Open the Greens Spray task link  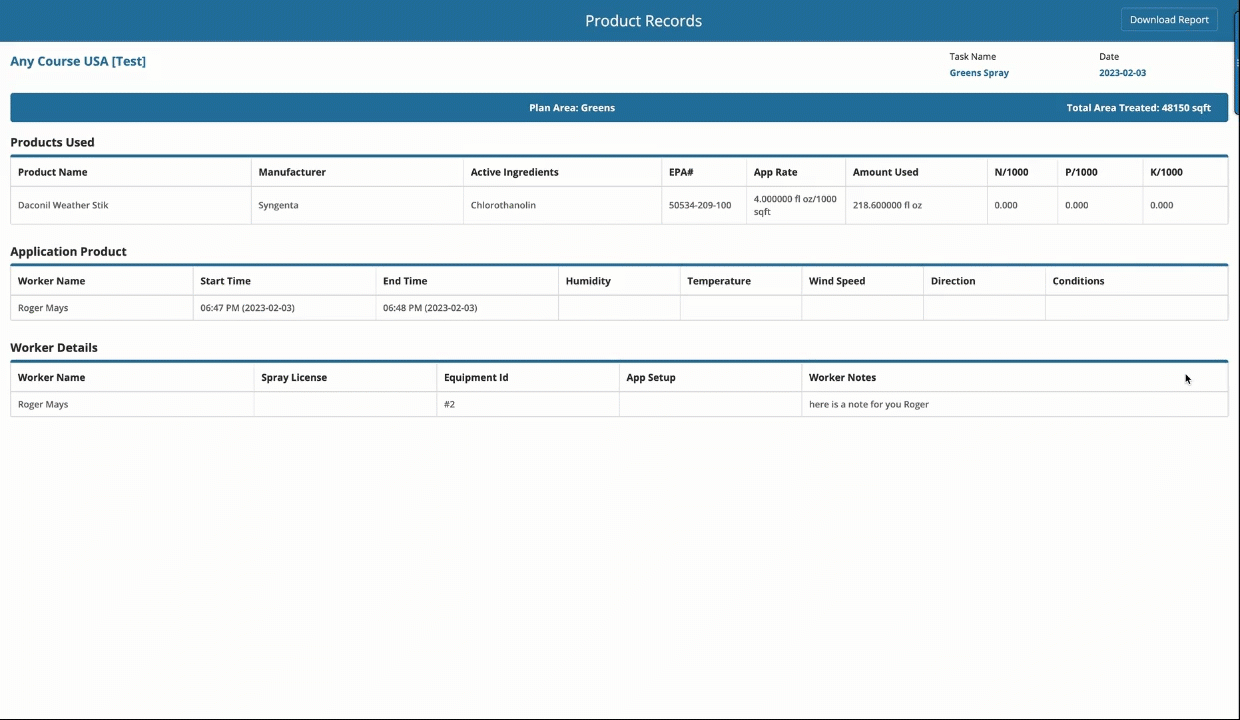pyautogui.click(x=978, y=73)
